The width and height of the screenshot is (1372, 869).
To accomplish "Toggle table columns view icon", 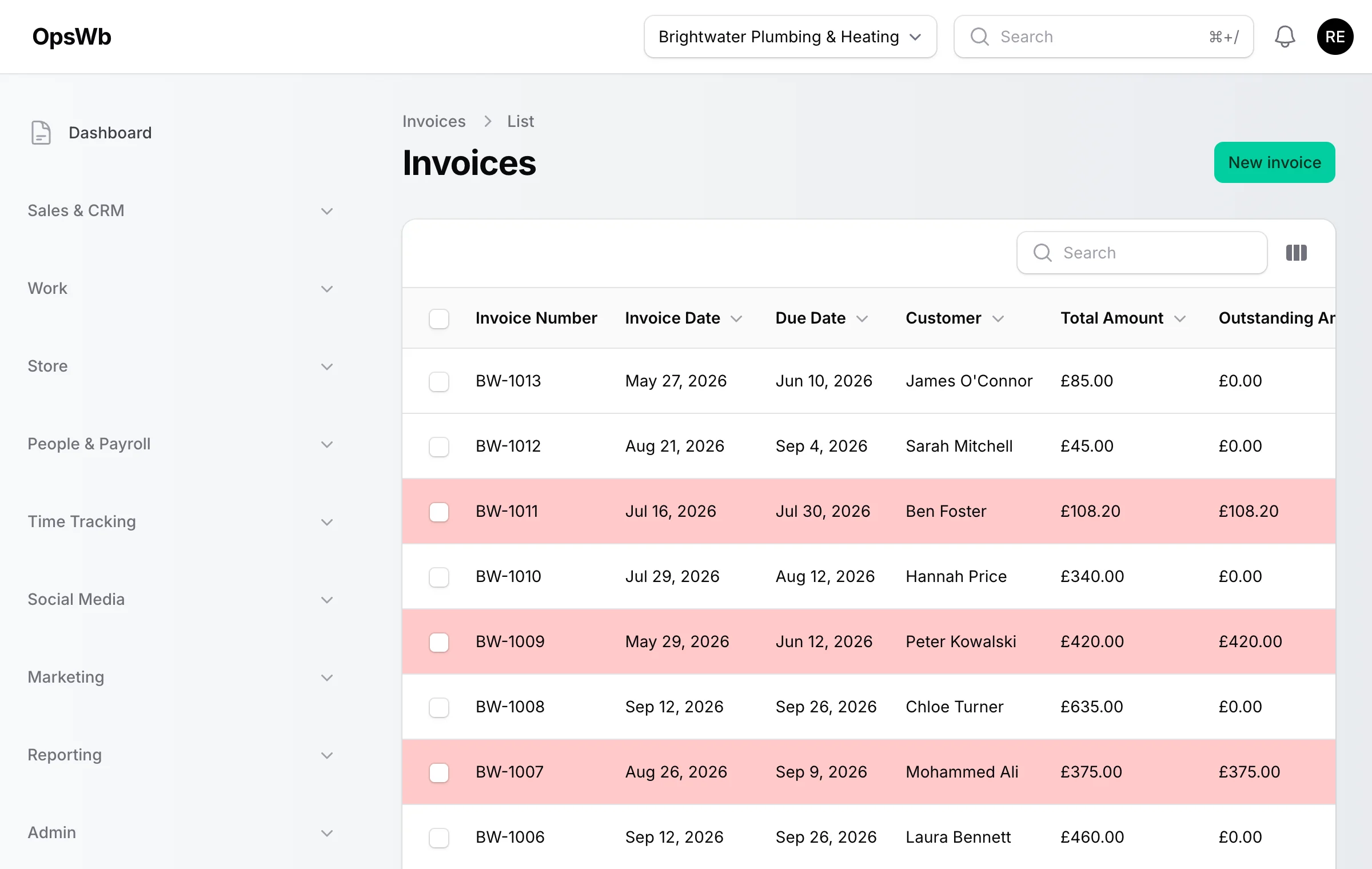I will (1296, 253).
